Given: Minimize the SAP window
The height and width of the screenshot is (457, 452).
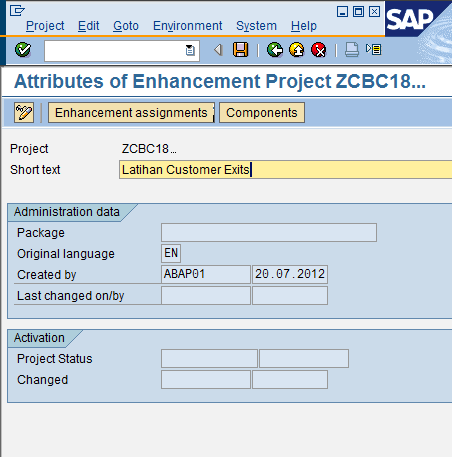Looking at the screenshot, I should (342, 12).
